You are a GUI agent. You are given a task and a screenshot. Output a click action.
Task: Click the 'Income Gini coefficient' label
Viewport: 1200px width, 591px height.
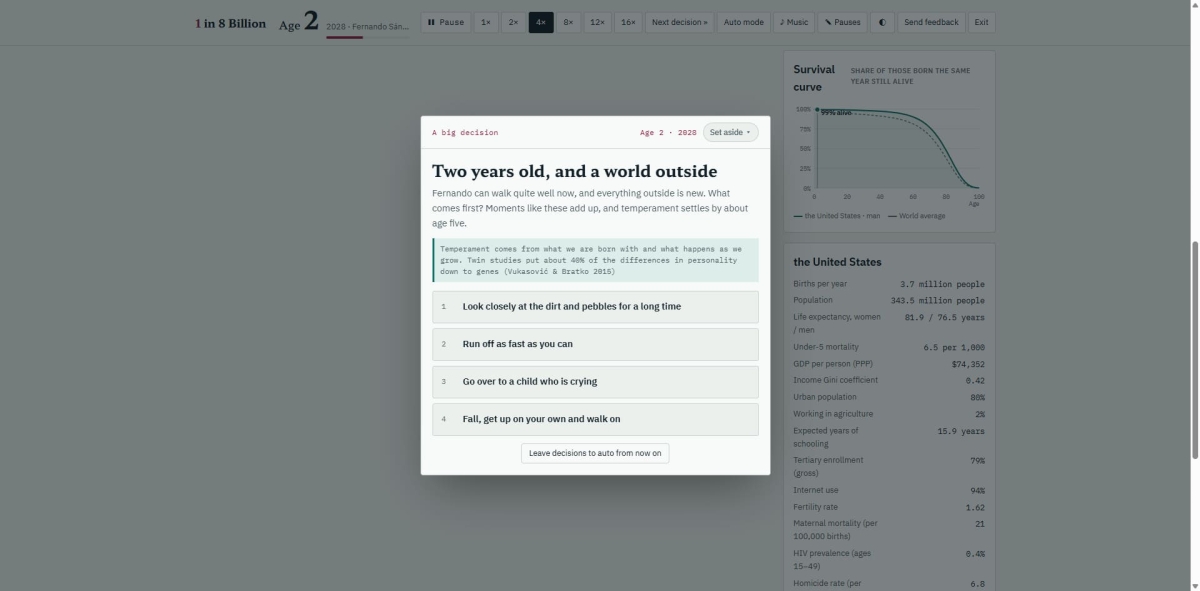(835, 380)
